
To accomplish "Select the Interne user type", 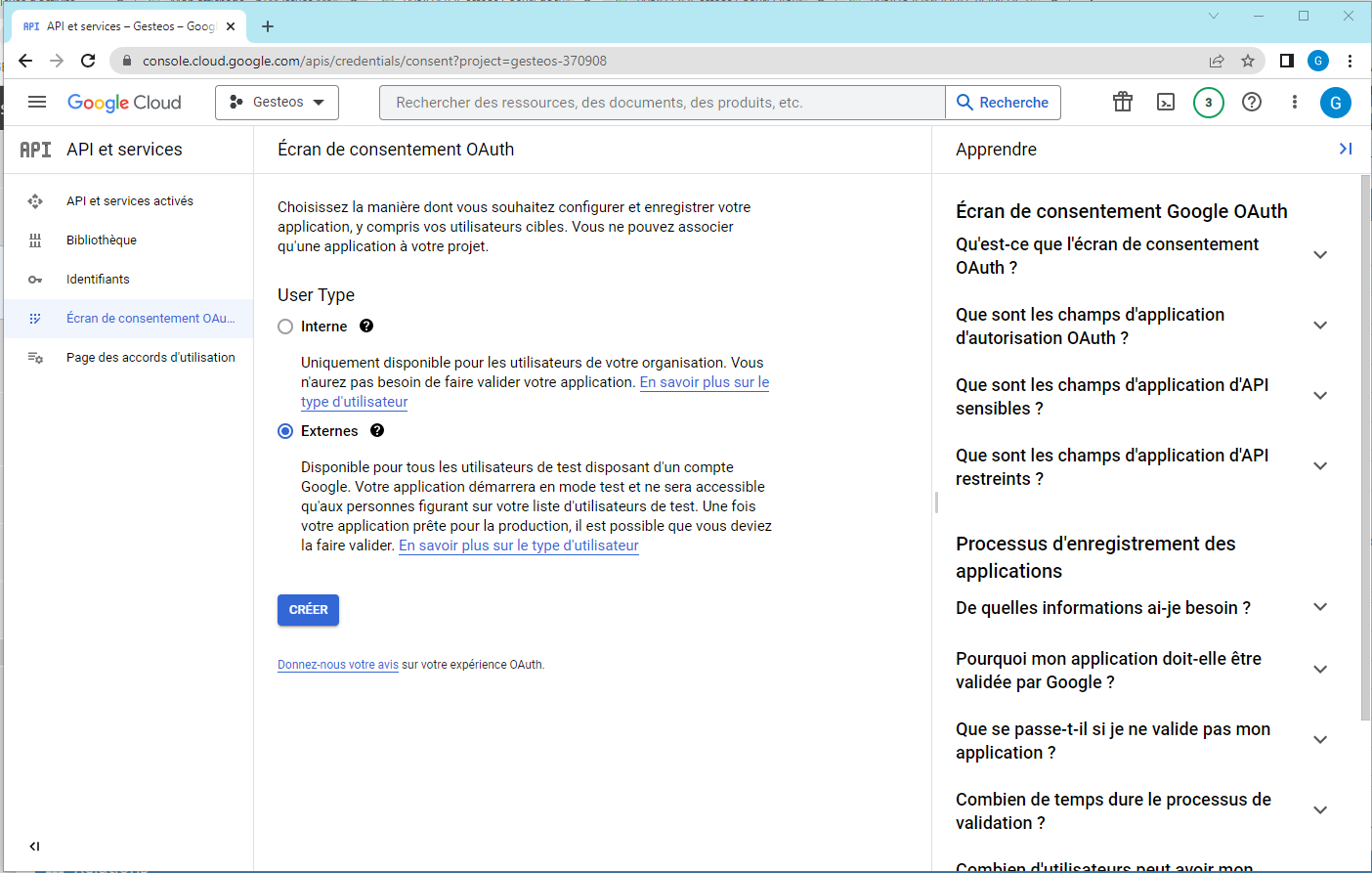I will [285, 327].
